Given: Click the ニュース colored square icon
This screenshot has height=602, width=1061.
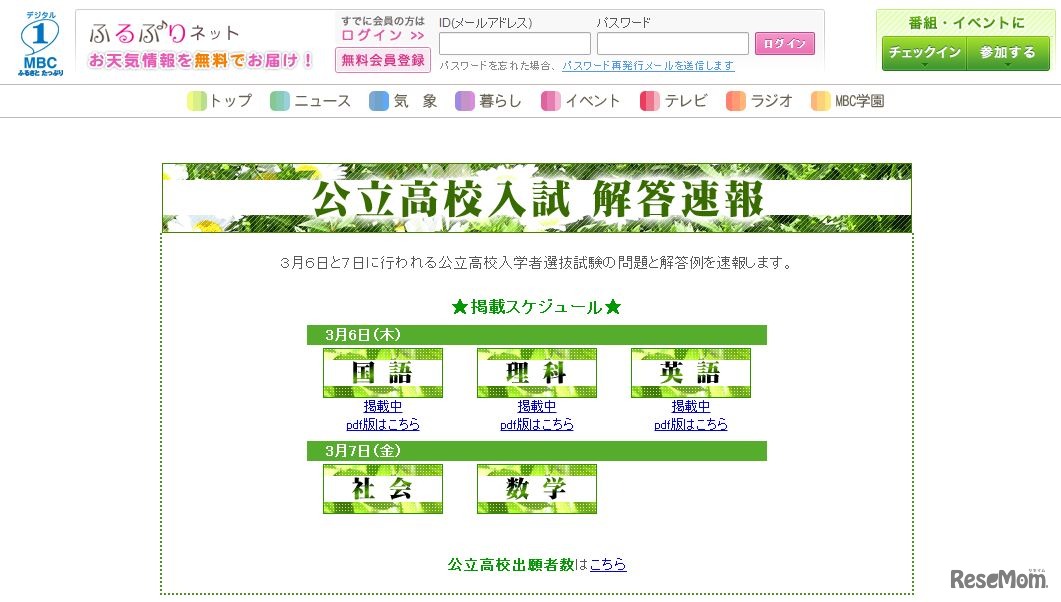Looking at the screenshot, I should pos(278,101).
